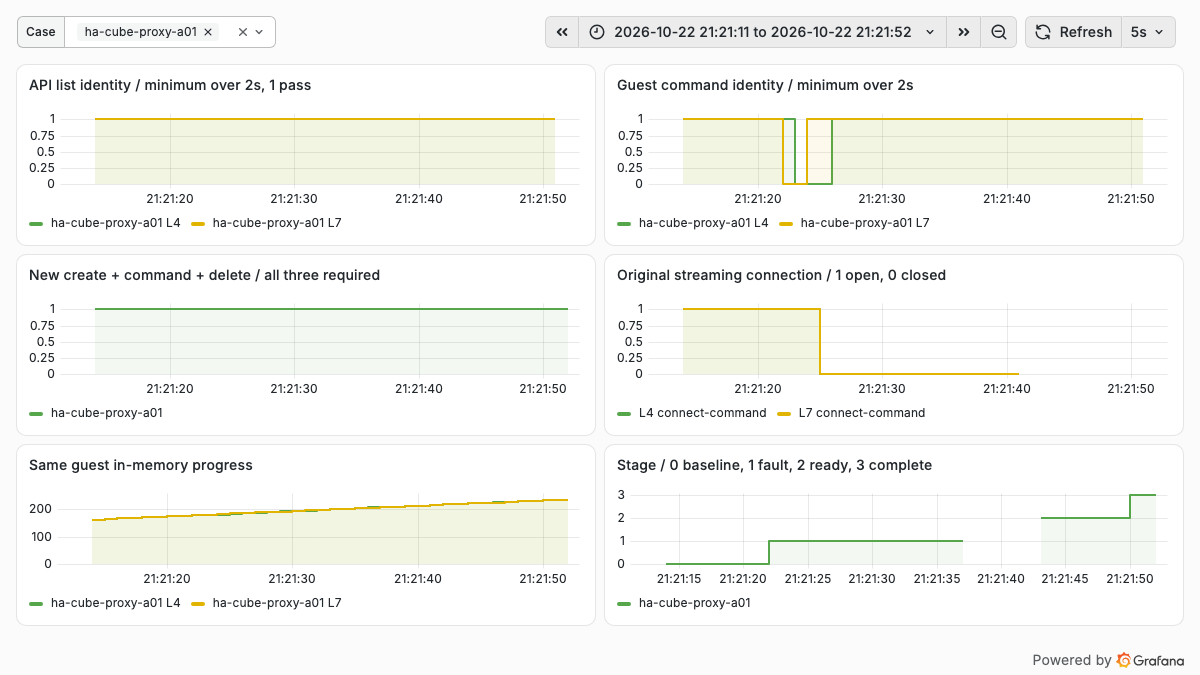Click the clock icon in time picker

tap(597, 32)
